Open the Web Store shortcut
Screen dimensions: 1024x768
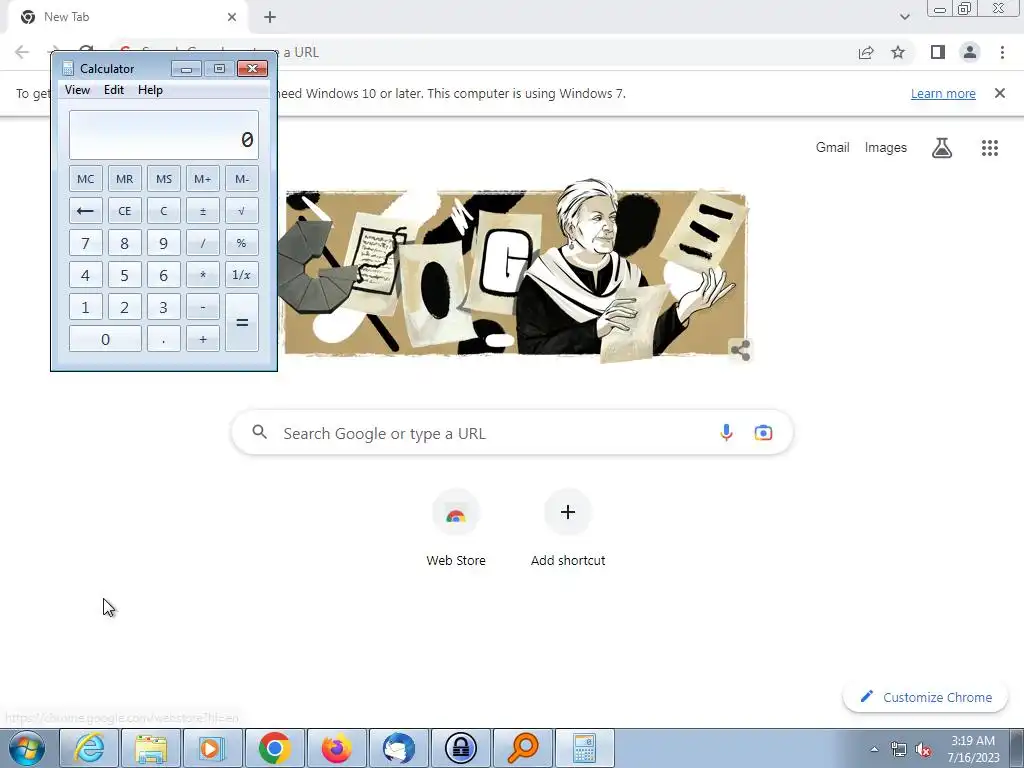[456, 528]
